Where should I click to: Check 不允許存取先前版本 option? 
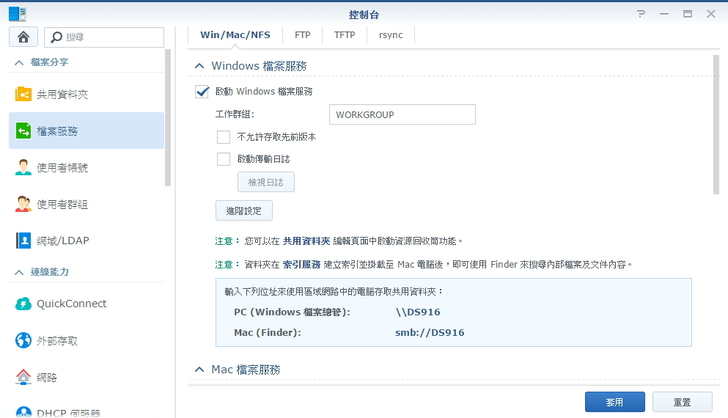[x=223, y=137]
